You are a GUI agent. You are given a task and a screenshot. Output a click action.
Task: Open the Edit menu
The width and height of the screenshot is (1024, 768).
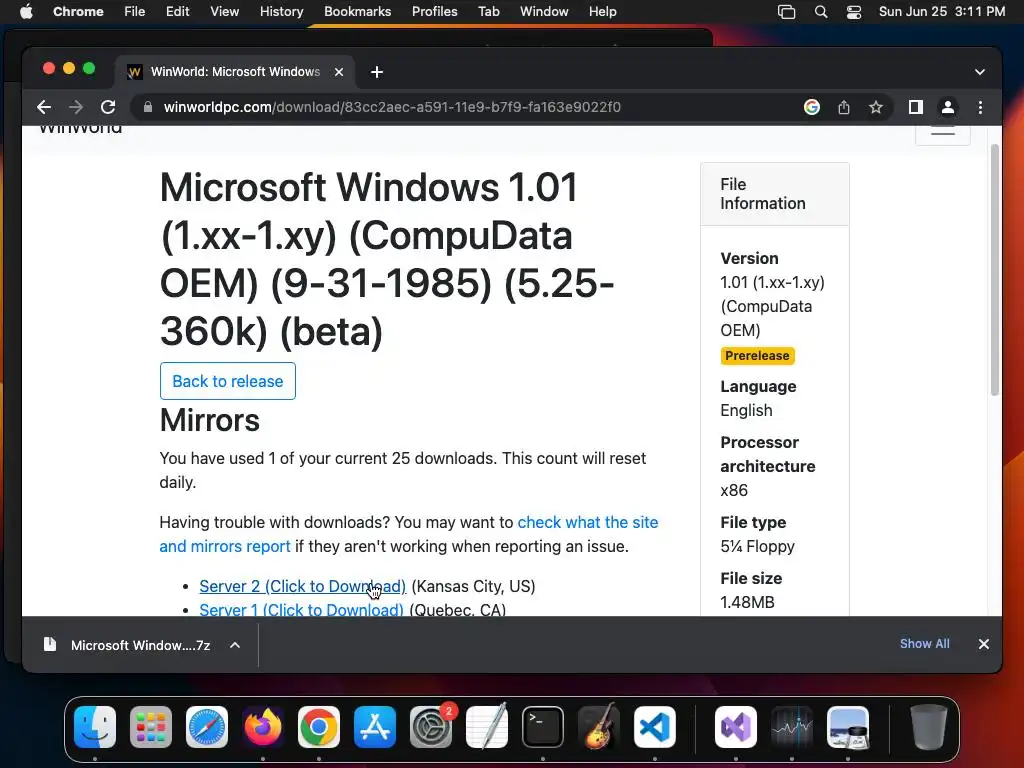178,12
